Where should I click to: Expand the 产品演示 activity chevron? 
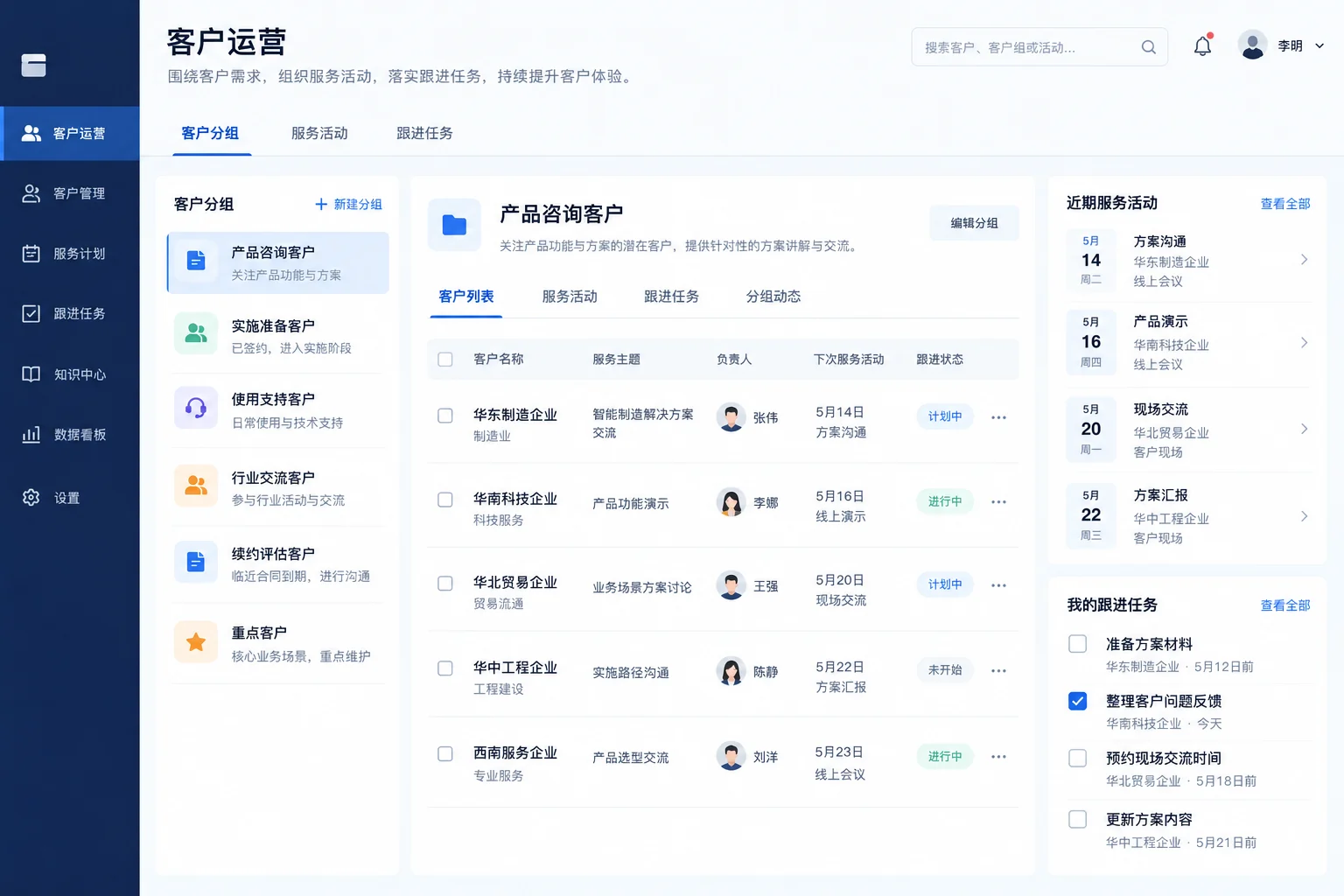point(1304,342)
